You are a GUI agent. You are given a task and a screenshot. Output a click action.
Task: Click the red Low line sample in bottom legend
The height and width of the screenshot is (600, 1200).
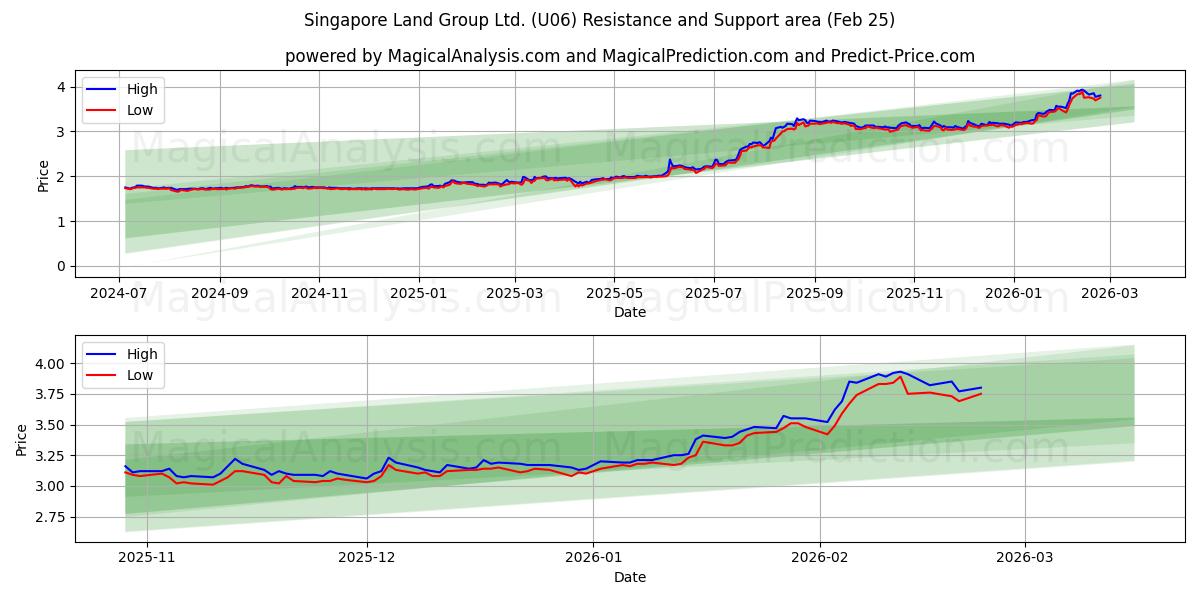(x=100, y=375)
